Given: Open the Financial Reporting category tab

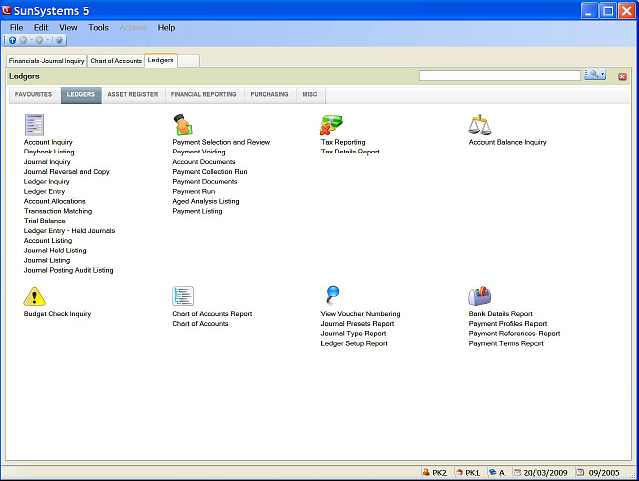Looking at the screenshot, I should [x=203, y=94].
